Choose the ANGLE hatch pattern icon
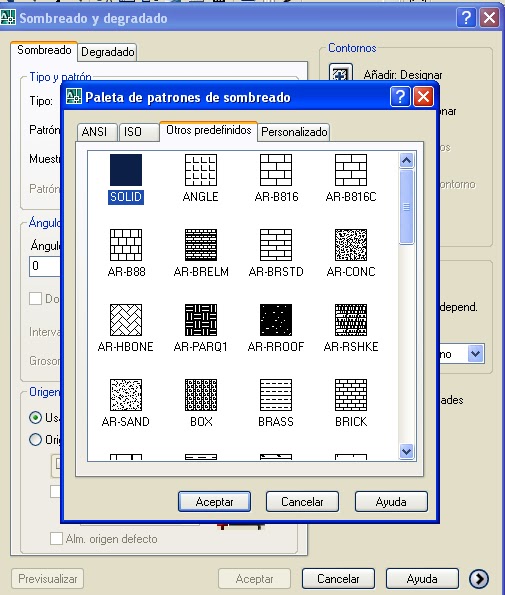The height and width of the screenshot is (595, 505). [201, 170]
